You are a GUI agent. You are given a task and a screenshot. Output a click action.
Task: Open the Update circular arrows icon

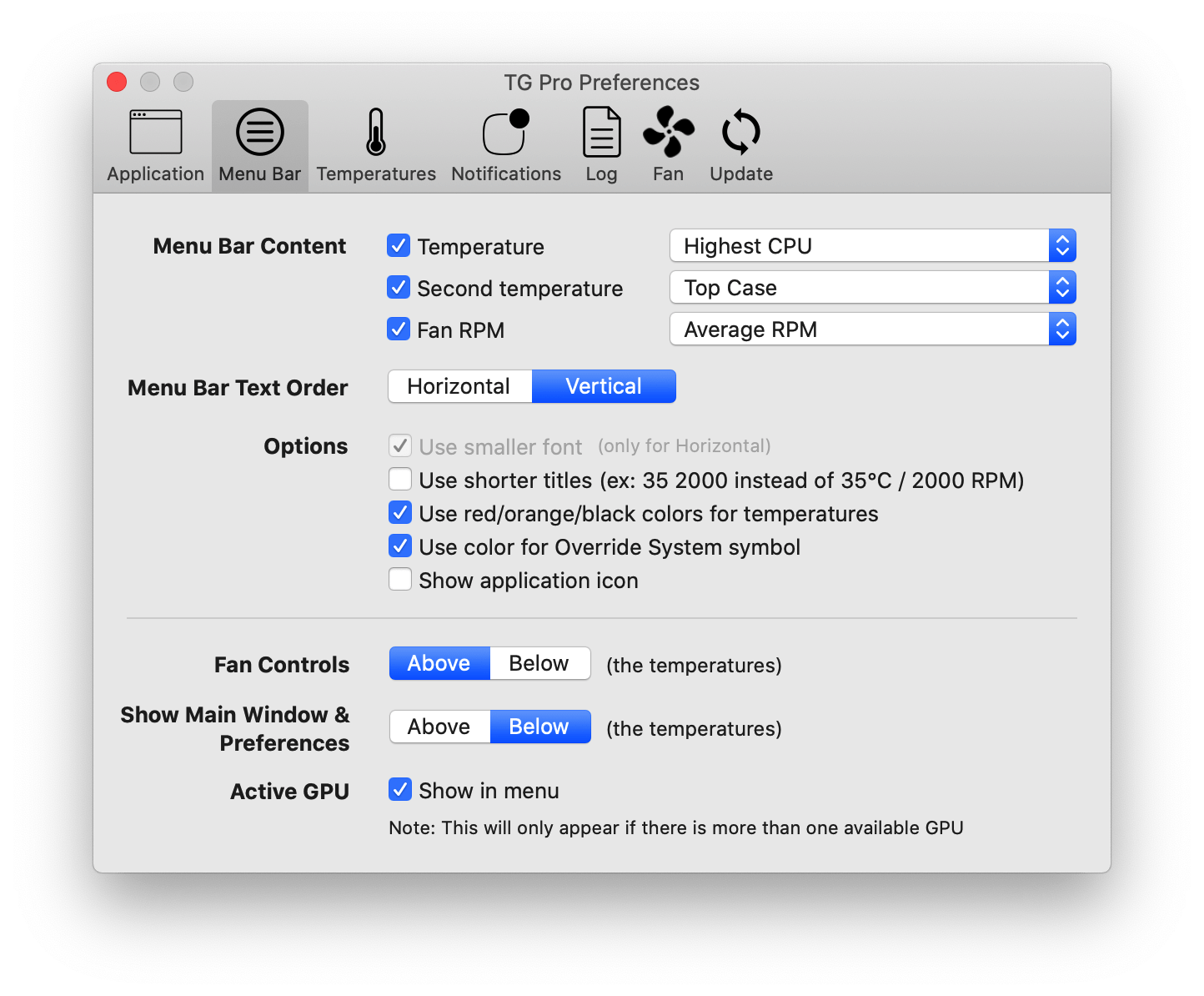pos(741,132)
